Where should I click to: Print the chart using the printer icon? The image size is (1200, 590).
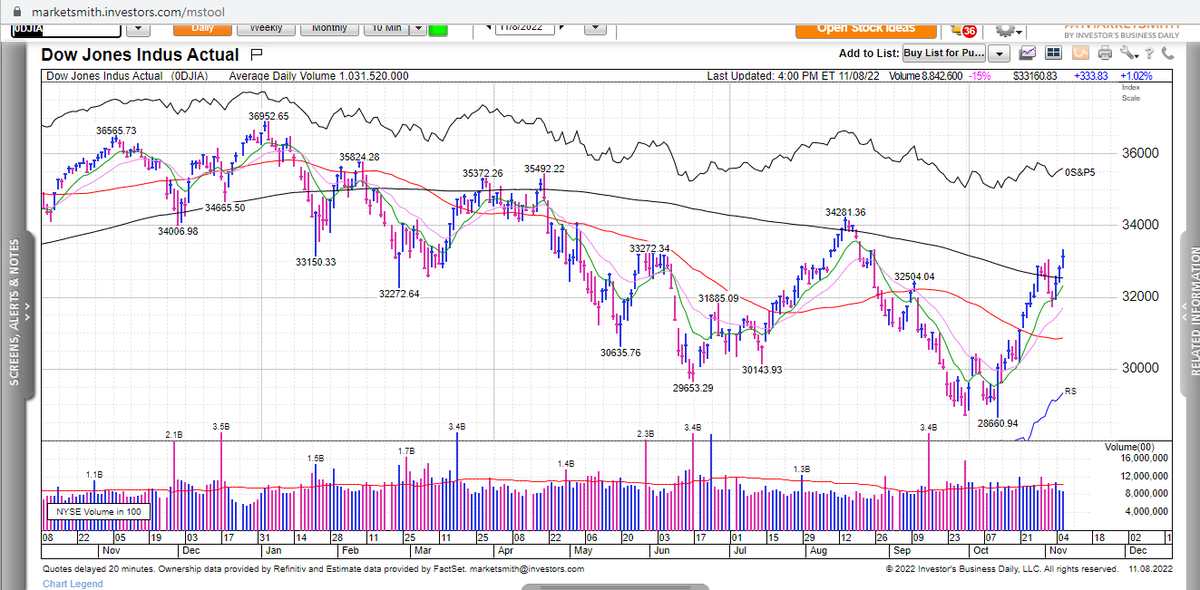1105,52
